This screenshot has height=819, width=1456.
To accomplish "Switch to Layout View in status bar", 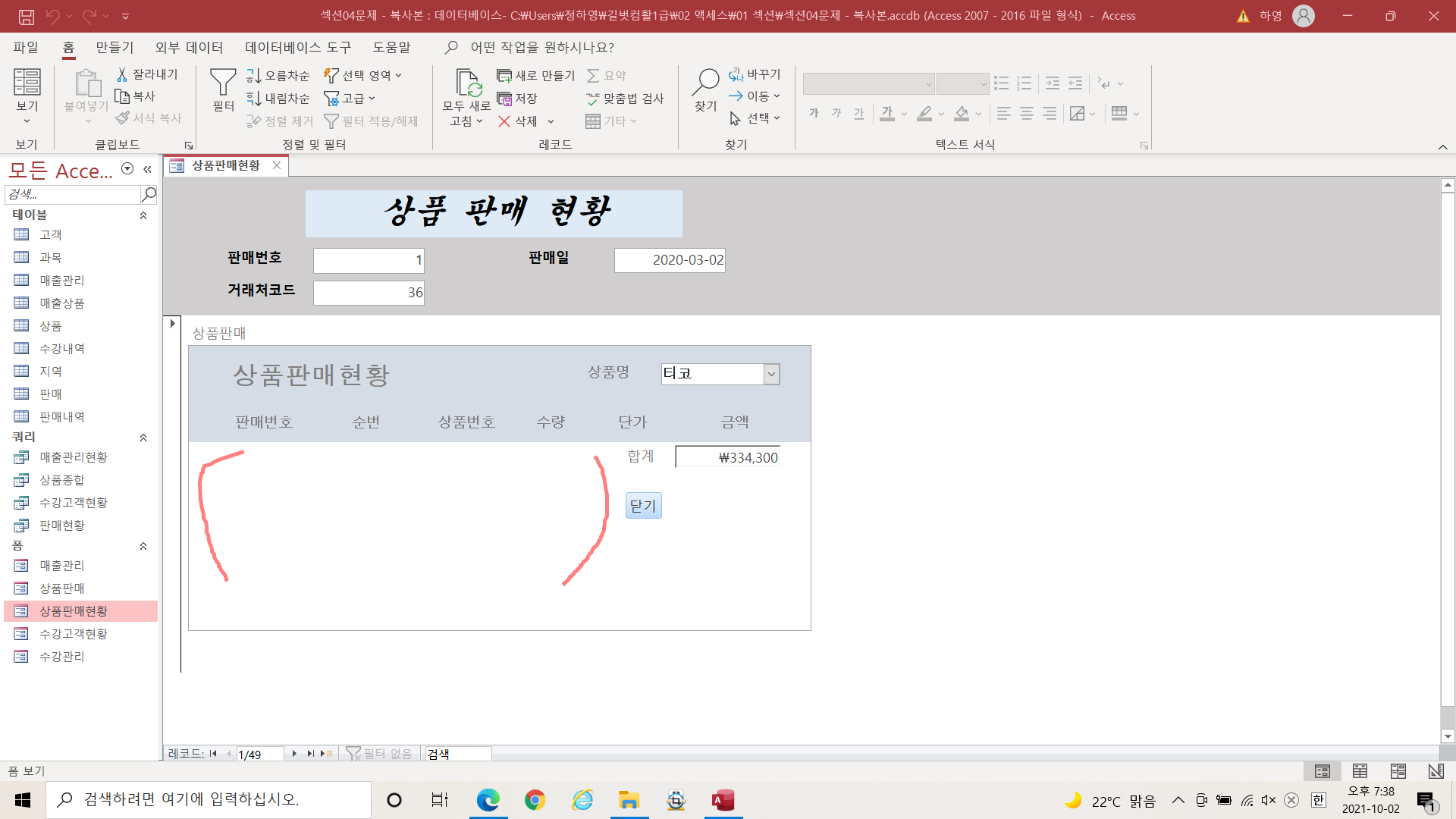I will [x=1398, y=771].
